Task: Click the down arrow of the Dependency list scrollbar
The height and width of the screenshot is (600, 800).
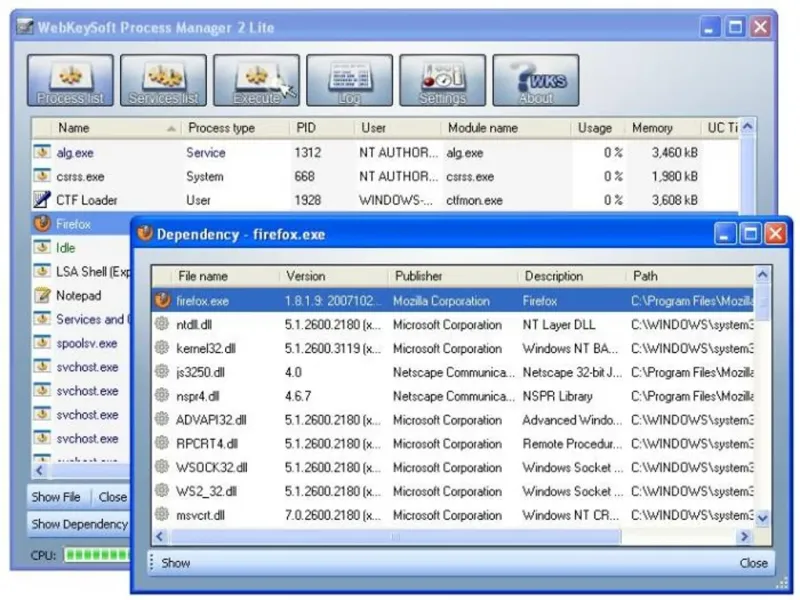Action: [x=763, y=518]
